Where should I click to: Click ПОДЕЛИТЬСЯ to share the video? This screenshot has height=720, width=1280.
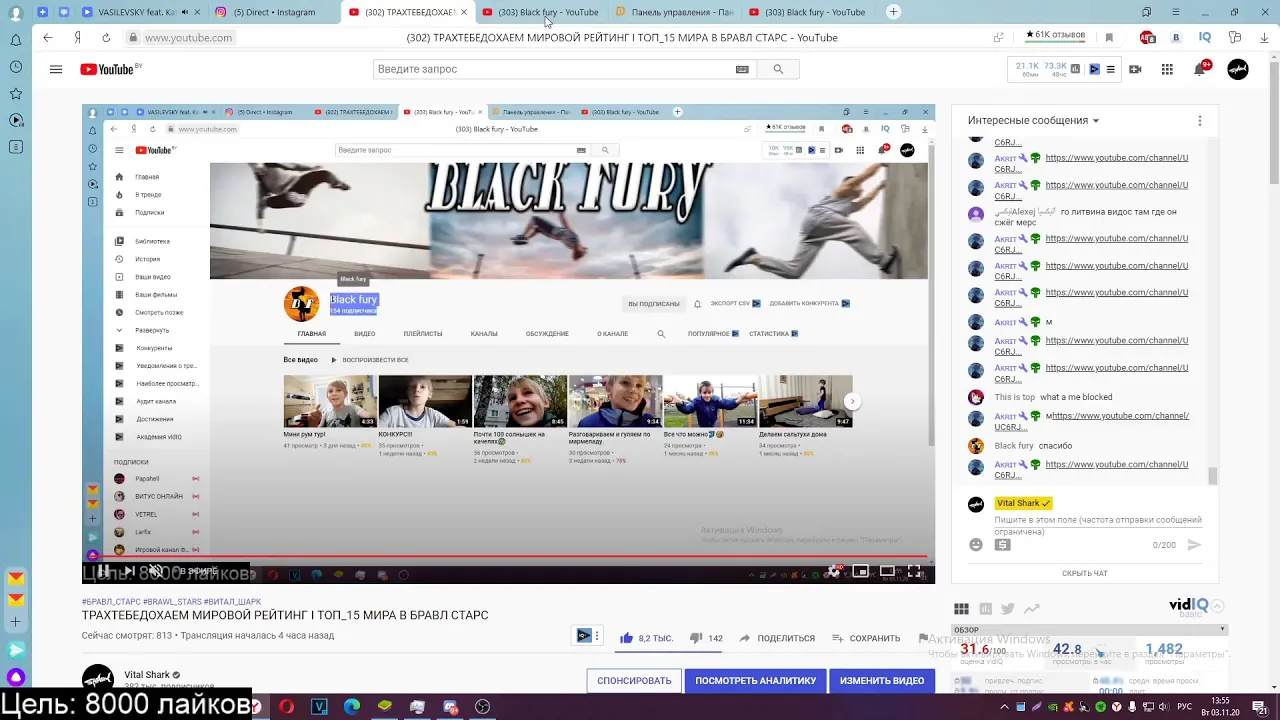[777, 638]
